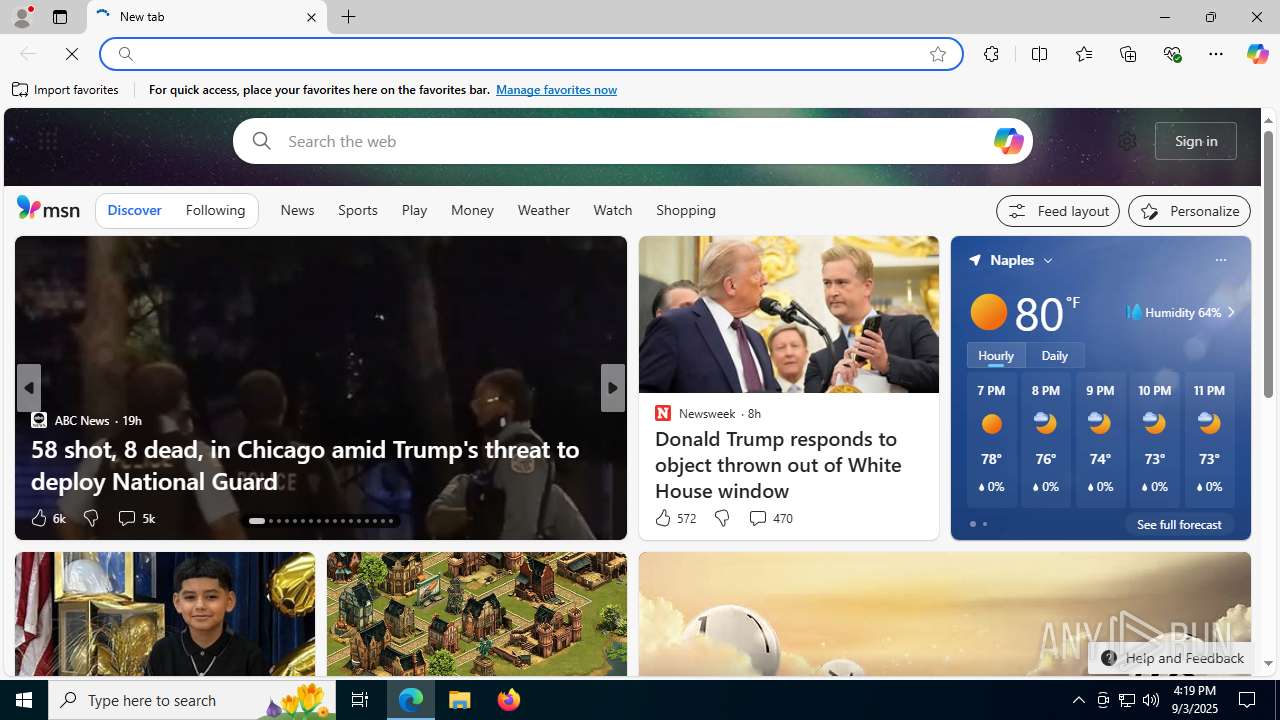Open the Sports menu
The image size is (1280, 720).
tap(357, 210)
